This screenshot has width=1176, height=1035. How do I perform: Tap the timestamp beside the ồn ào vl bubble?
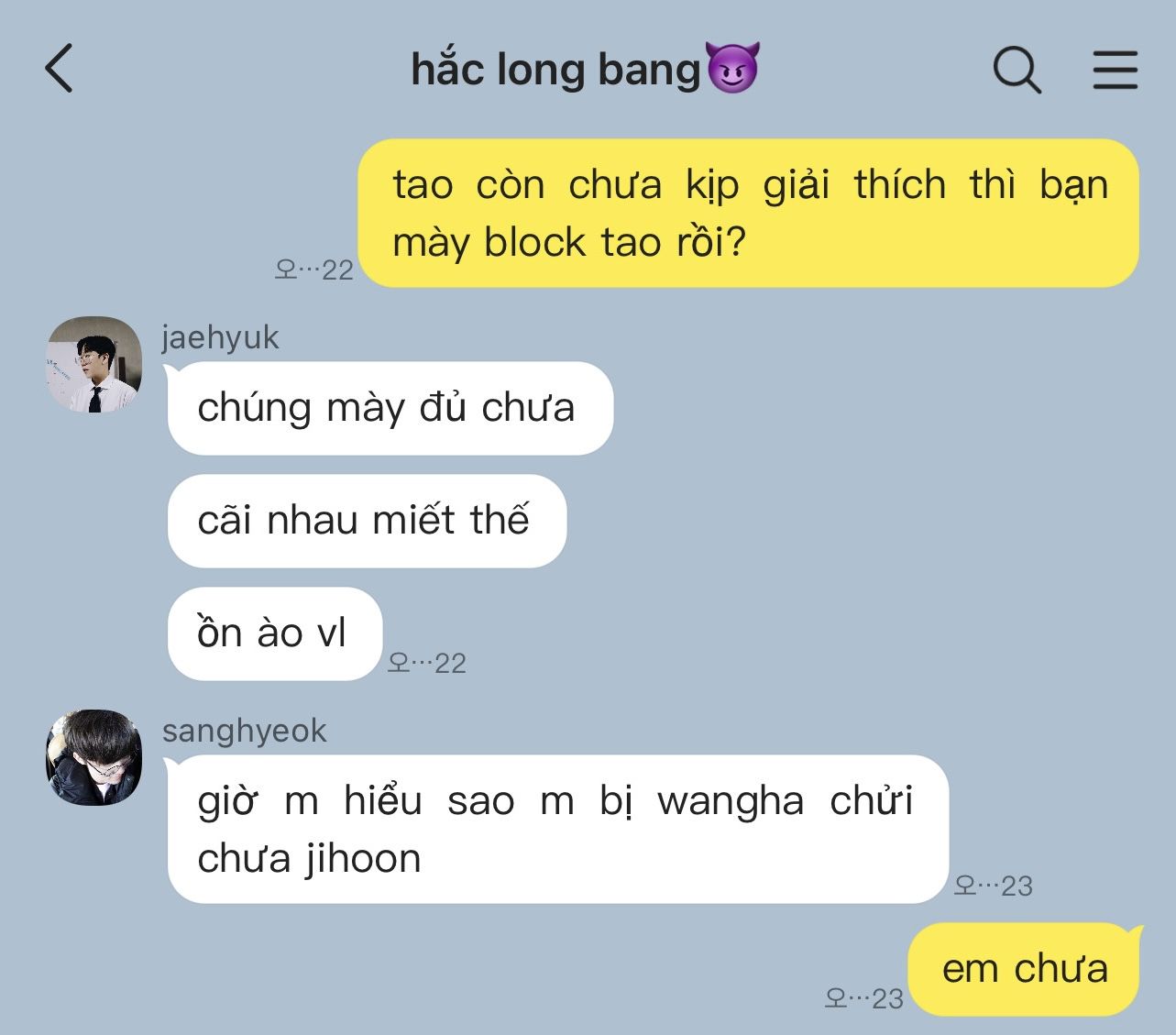tap(427, 663)
